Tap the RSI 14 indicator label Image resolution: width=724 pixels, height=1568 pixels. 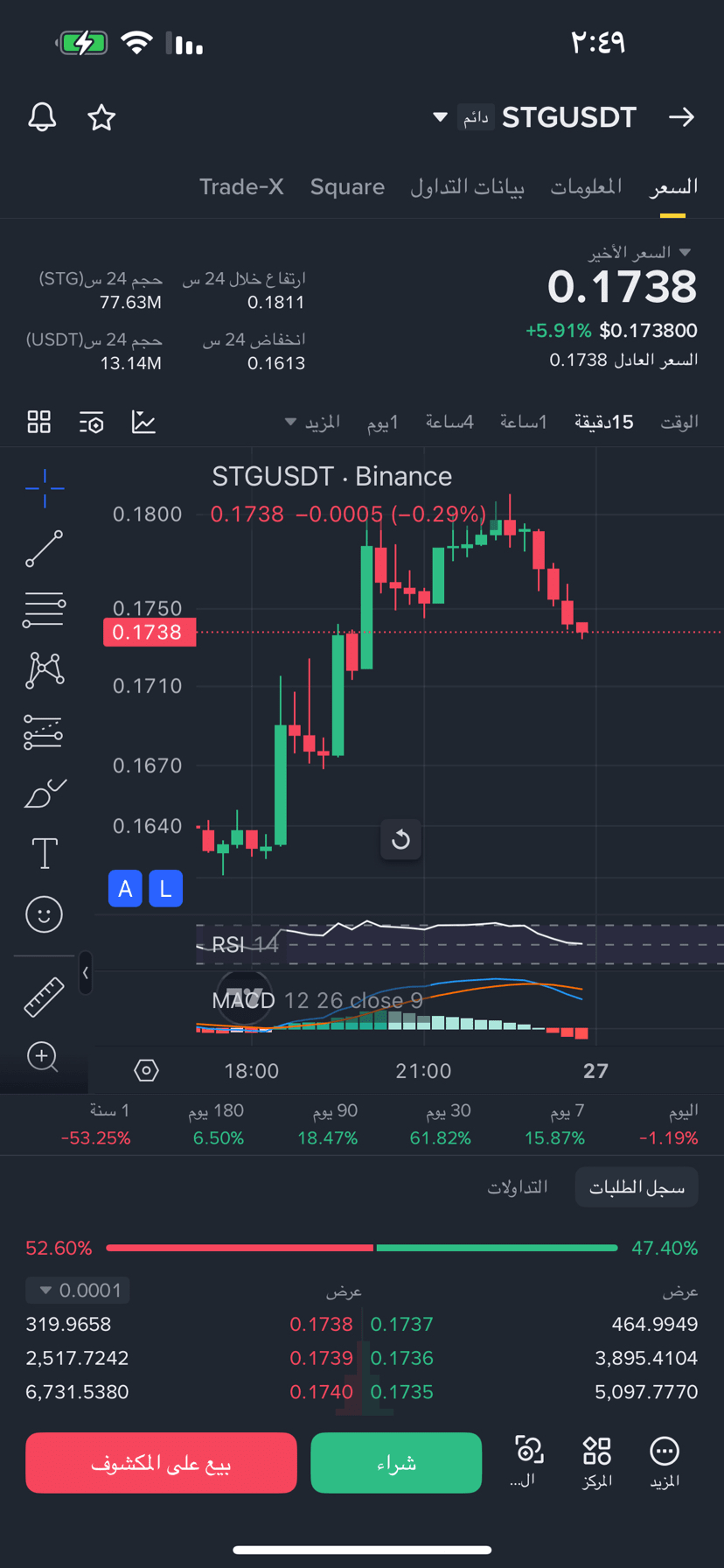246,944
